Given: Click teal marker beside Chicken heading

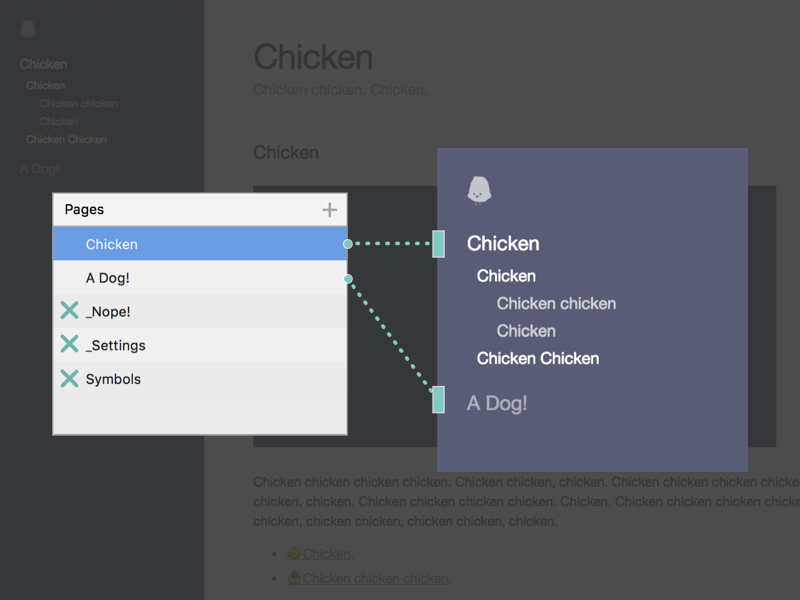Looking at the screenshot, I should point(438,244).
